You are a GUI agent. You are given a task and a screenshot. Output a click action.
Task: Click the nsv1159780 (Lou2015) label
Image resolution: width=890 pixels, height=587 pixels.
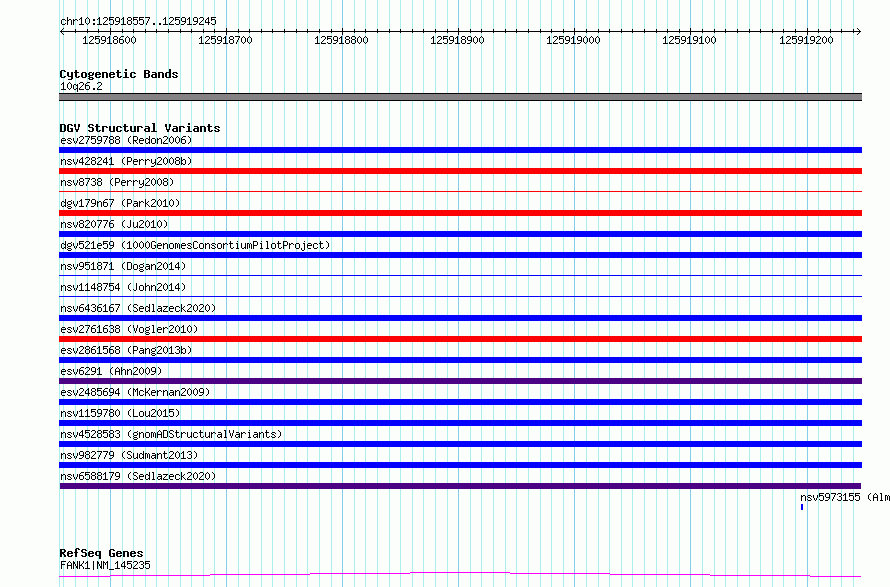coord(120,413)
